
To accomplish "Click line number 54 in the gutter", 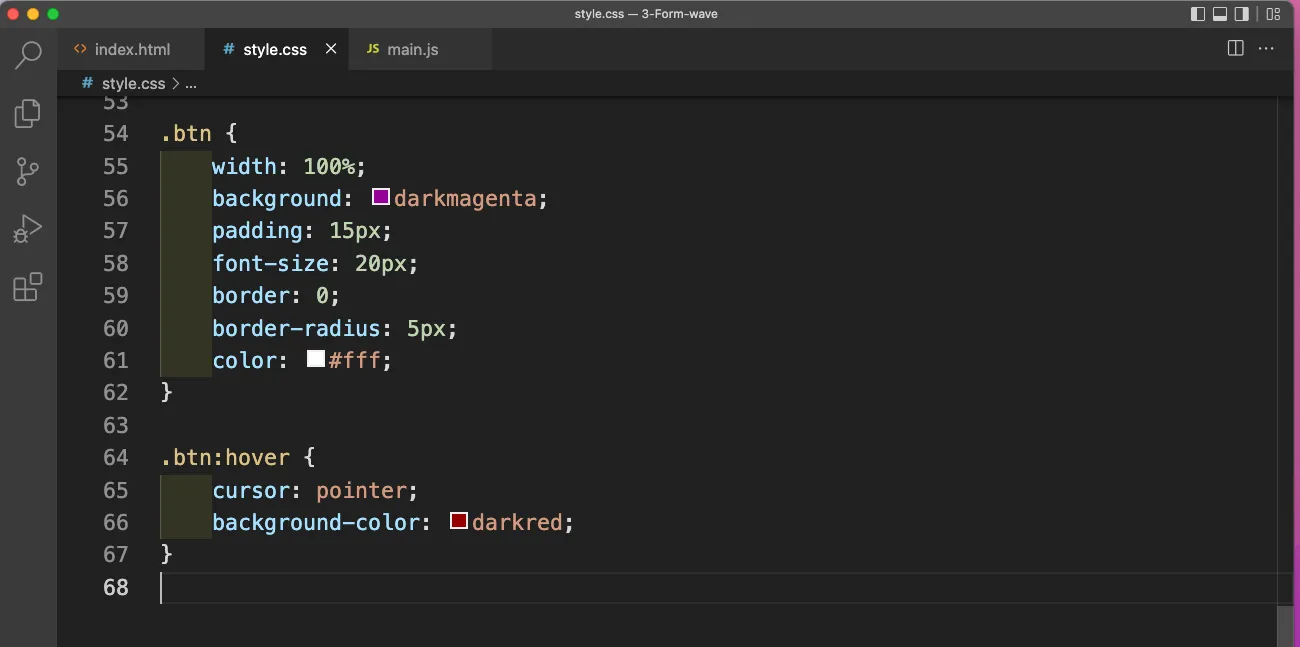I will click(116, 133).
